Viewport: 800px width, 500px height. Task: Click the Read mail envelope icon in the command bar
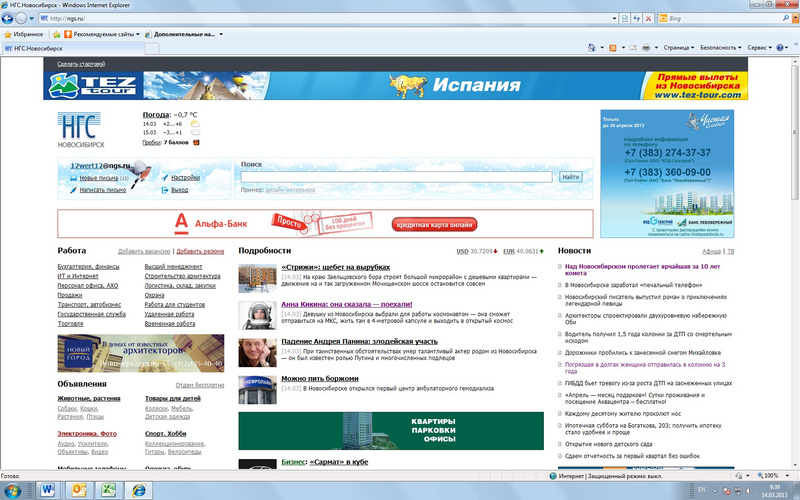633,47
